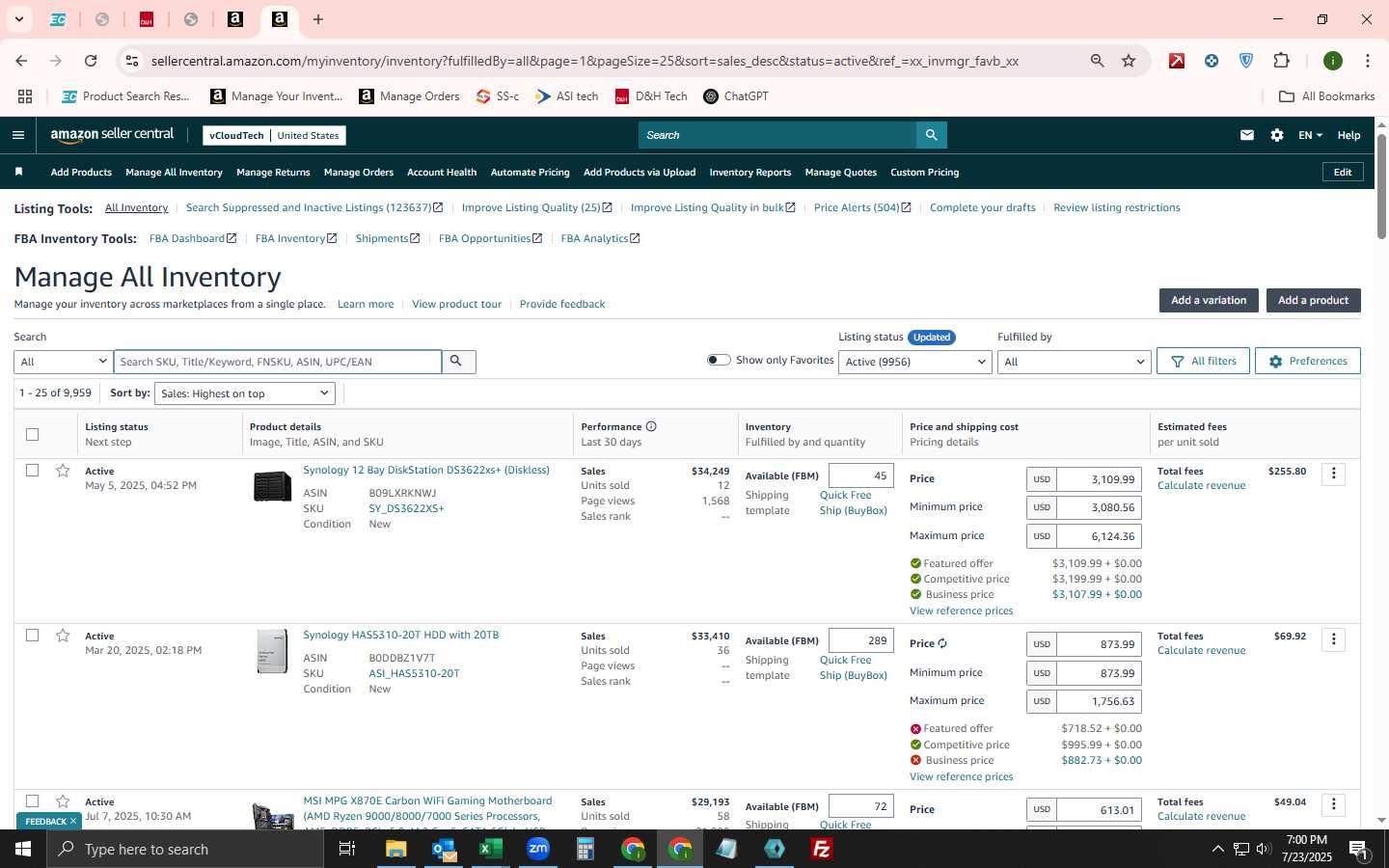Open more actions for Synology HAS5310-20T row
The image size is (1389, 868).
pyautogui.click(x=1334, y=639)
